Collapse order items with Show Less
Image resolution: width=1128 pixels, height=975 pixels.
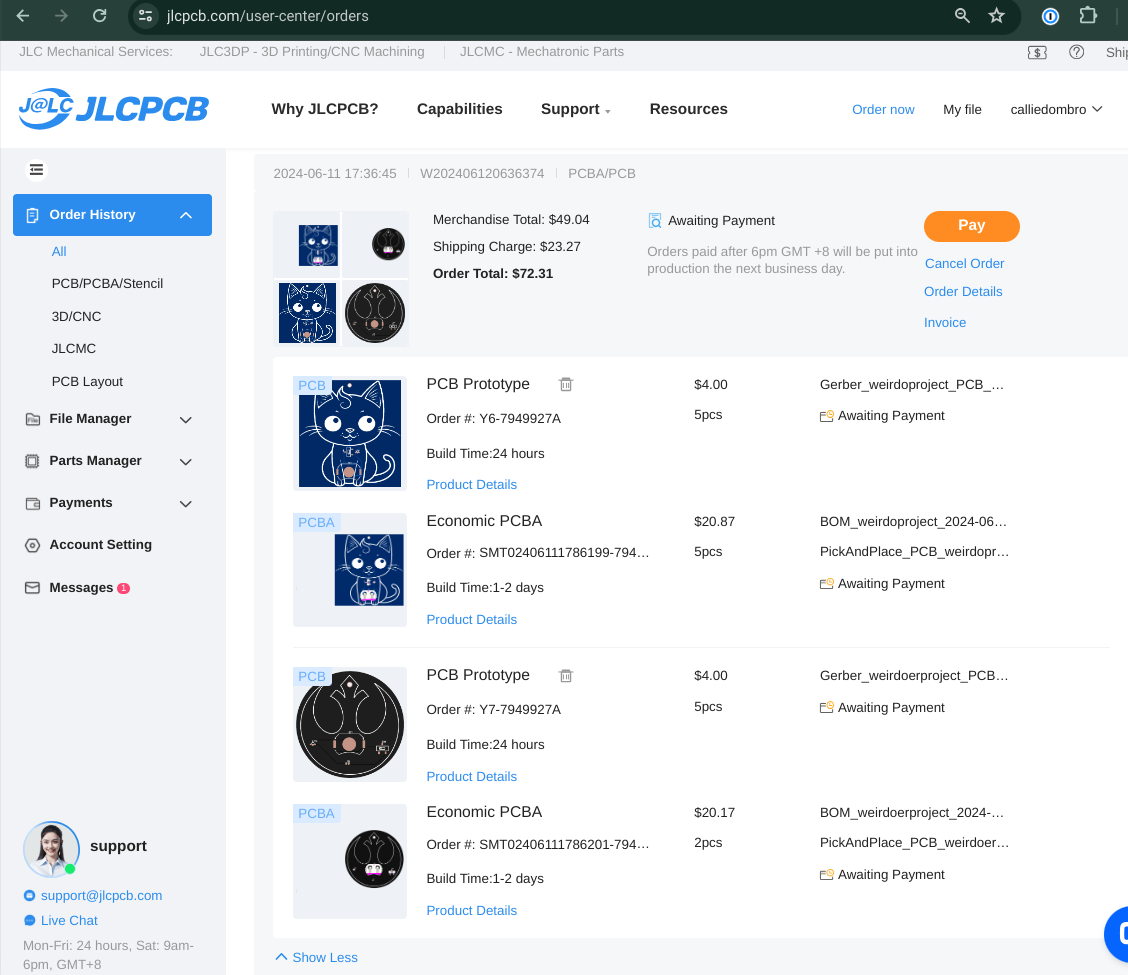(x=317, y=958)
